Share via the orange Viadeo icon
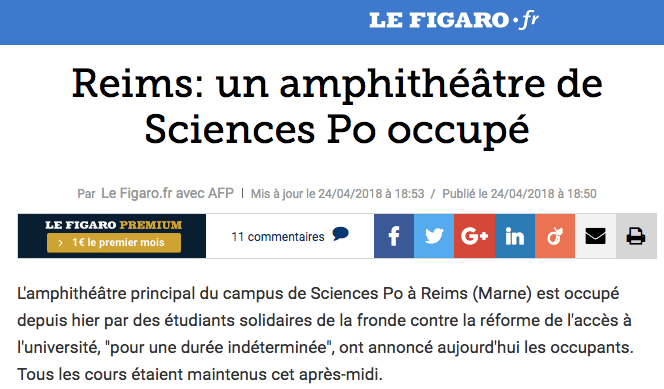 point(555,236)
